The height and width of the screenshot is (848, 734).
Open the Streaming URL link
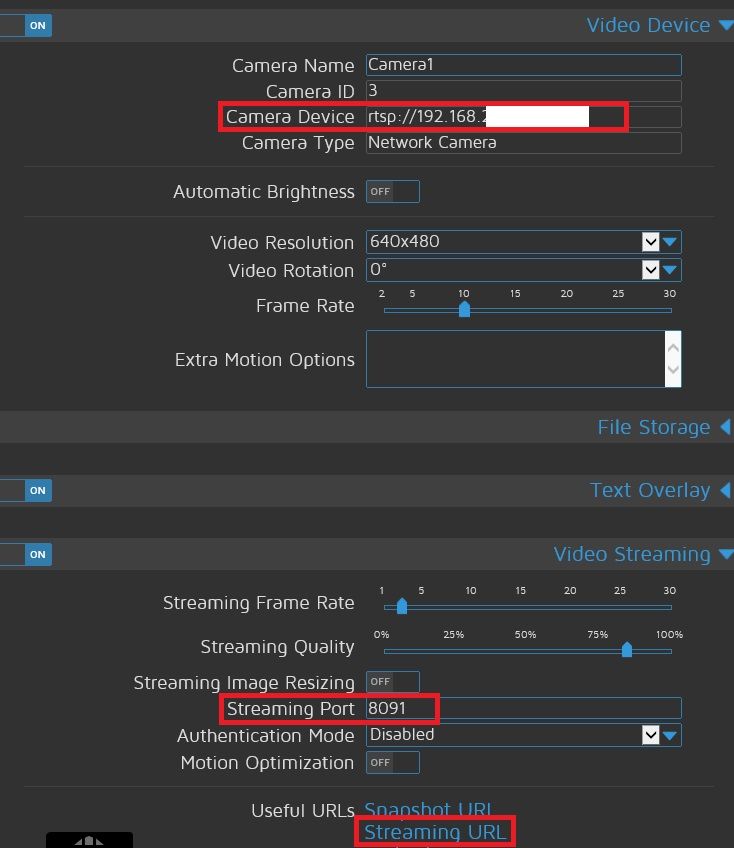pos(434,832)
